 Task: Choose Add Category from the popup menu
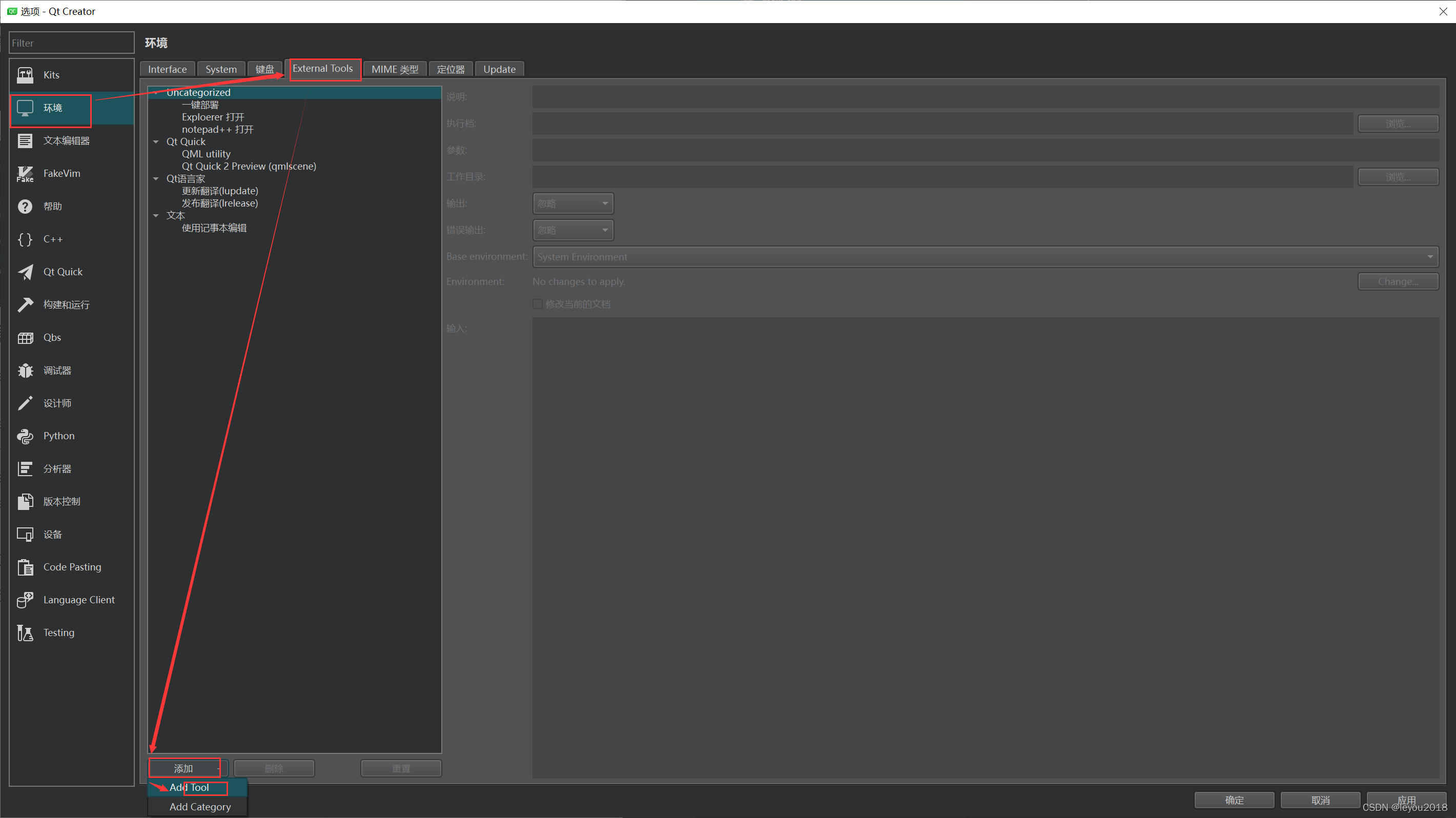click(200, 807)
